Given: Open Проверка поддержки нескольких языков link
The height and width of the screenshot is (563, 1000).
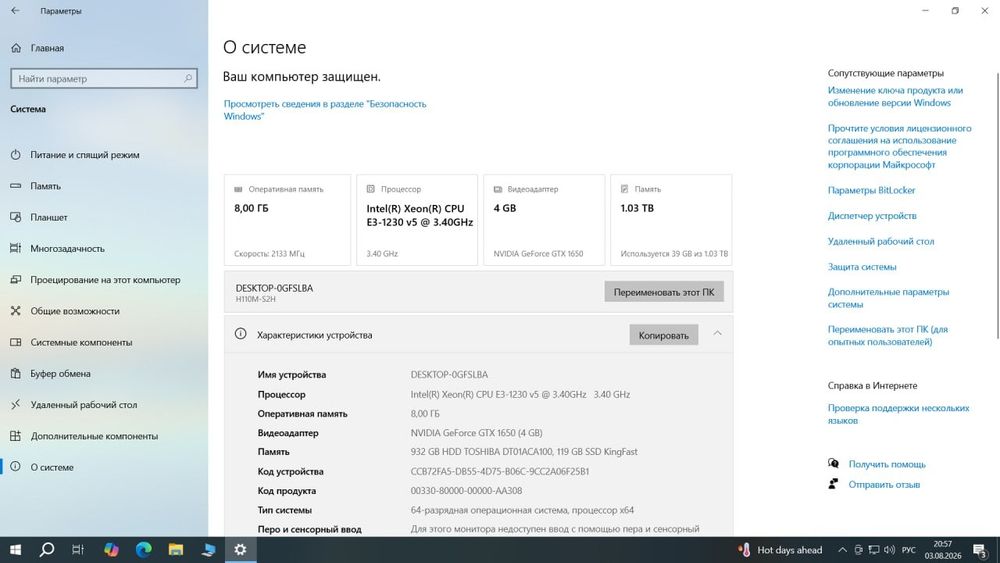Looking at the screenshot, I should [x=899, y=414].
